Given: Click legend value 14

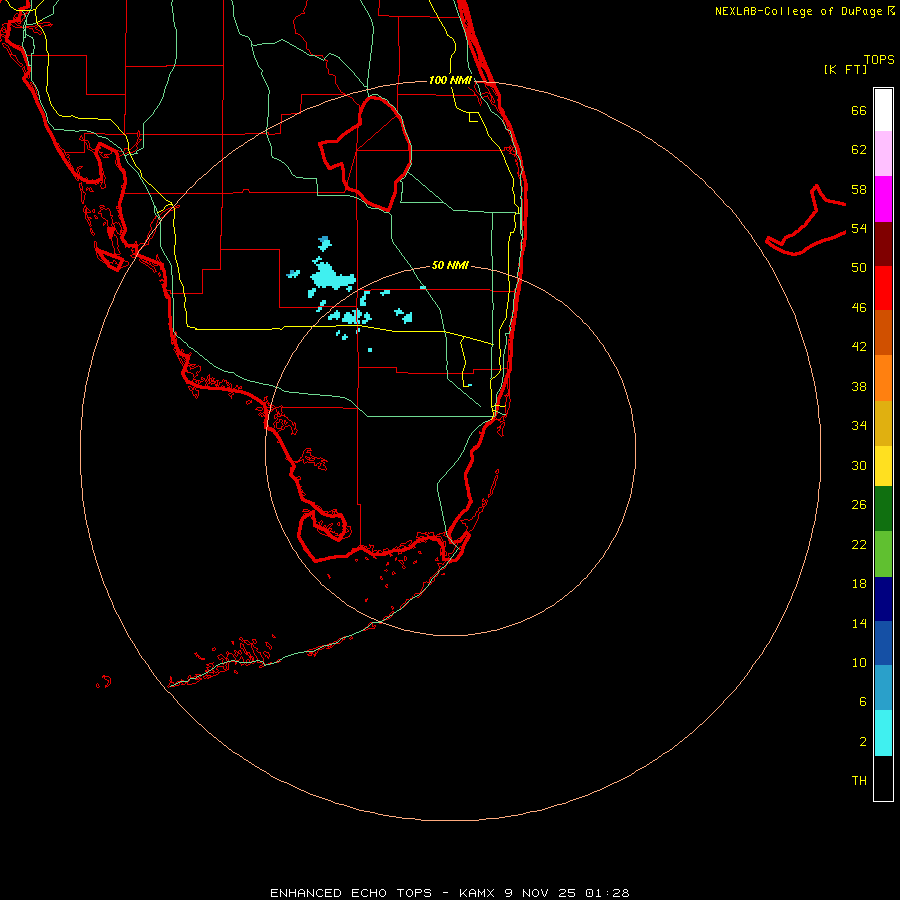Looking at the screenshot, I should coord(859,623).
